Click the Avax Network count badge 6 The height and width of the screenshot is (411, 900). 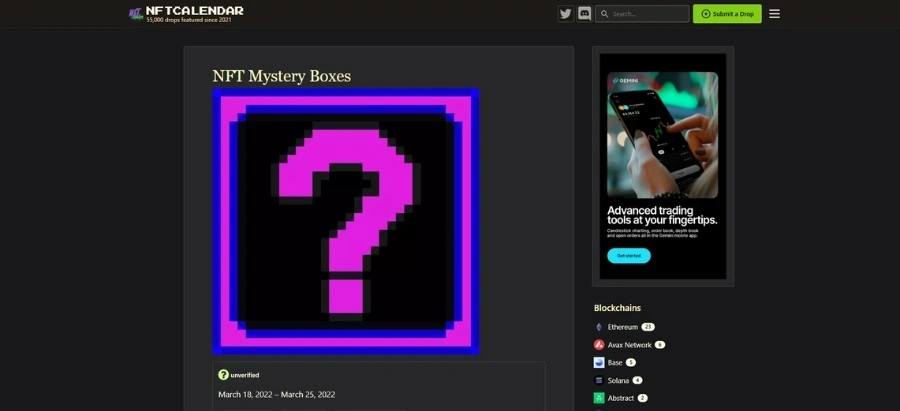coord(660,345)
